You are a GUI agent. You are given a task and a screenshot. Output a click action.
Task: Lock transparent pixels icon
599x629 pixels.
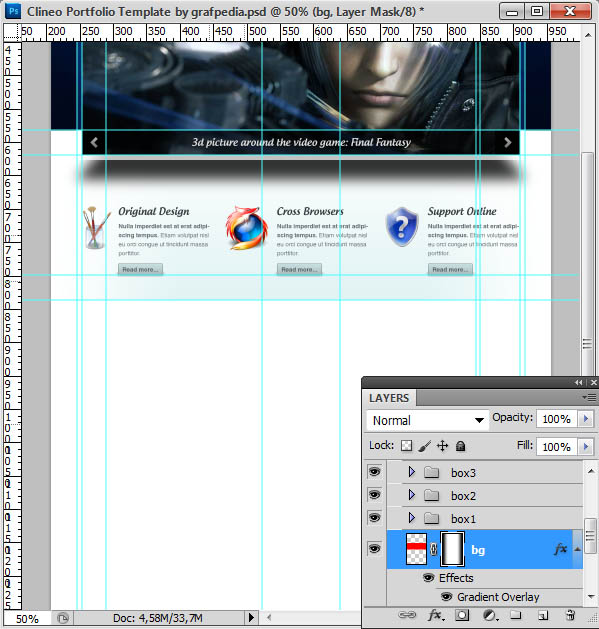406,446
